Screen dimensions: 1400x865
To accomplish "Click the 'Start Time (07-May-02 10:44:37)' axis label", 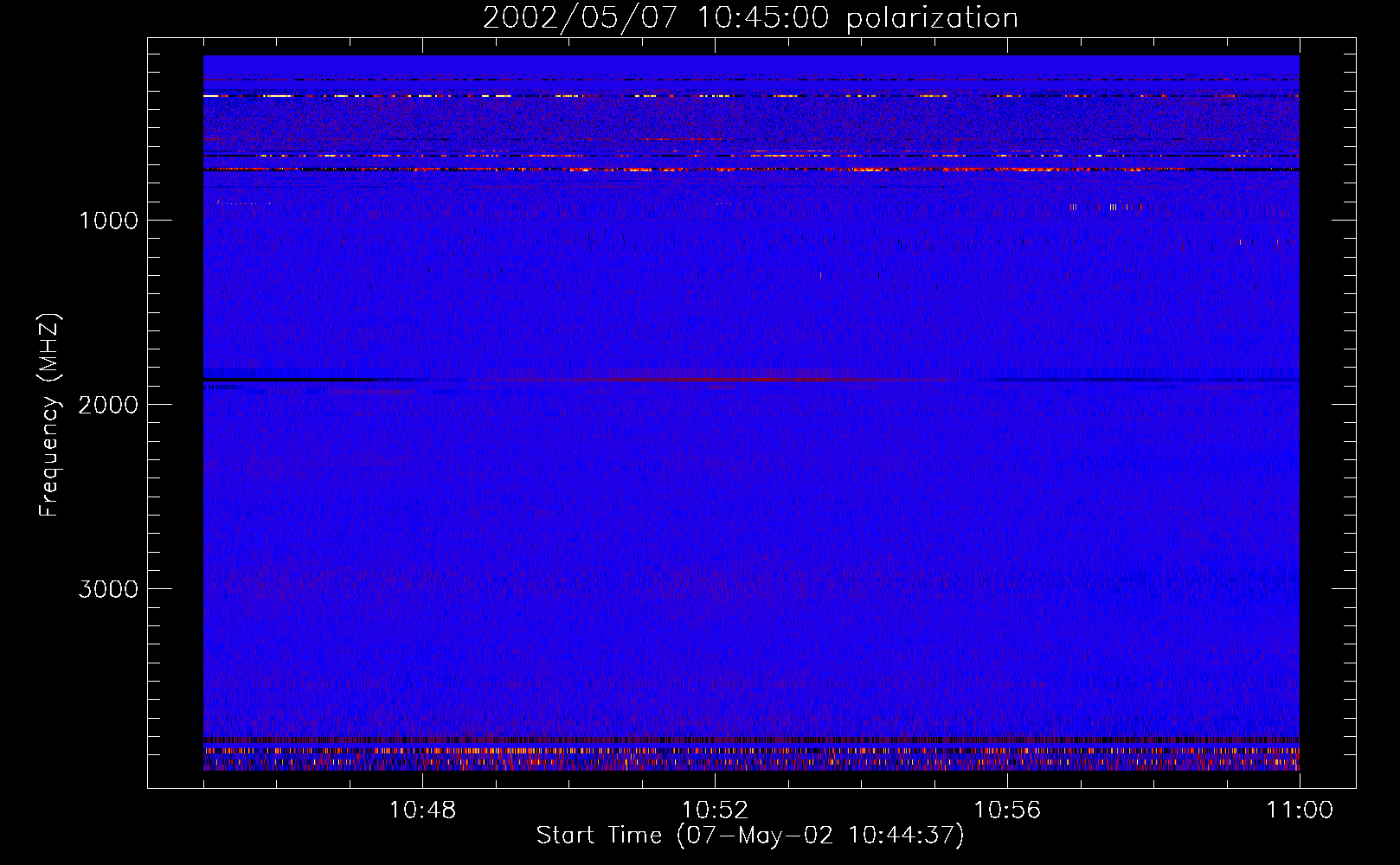I will pos(750,836).
